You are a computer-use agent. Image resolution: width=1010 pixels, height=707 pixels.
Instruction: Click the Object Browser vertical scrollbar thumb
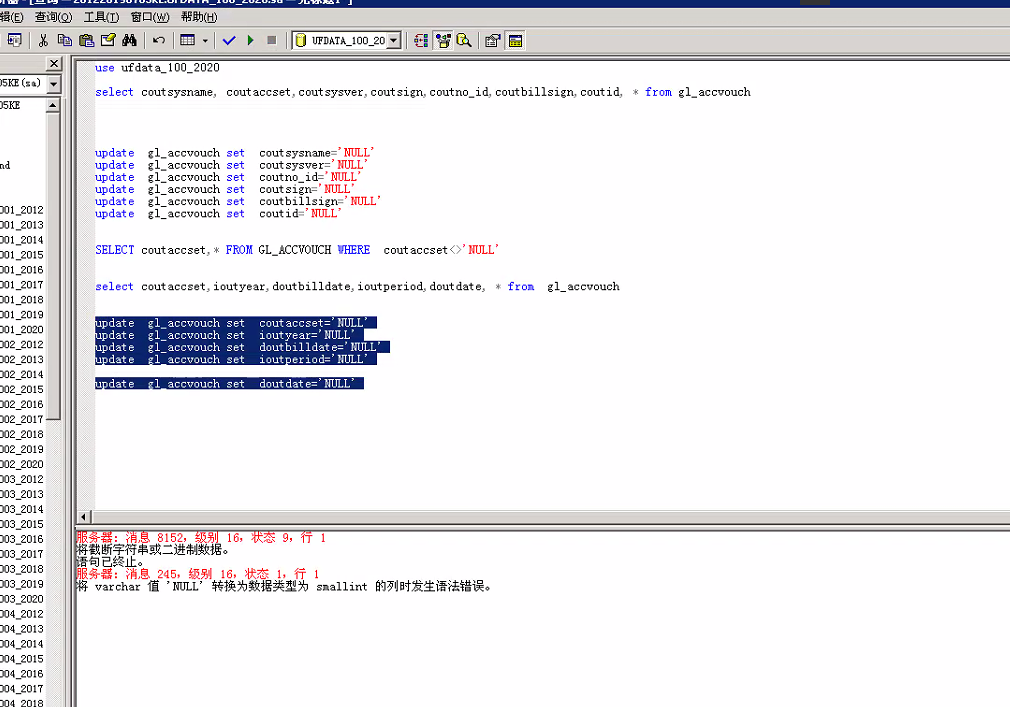pos(53,266)
